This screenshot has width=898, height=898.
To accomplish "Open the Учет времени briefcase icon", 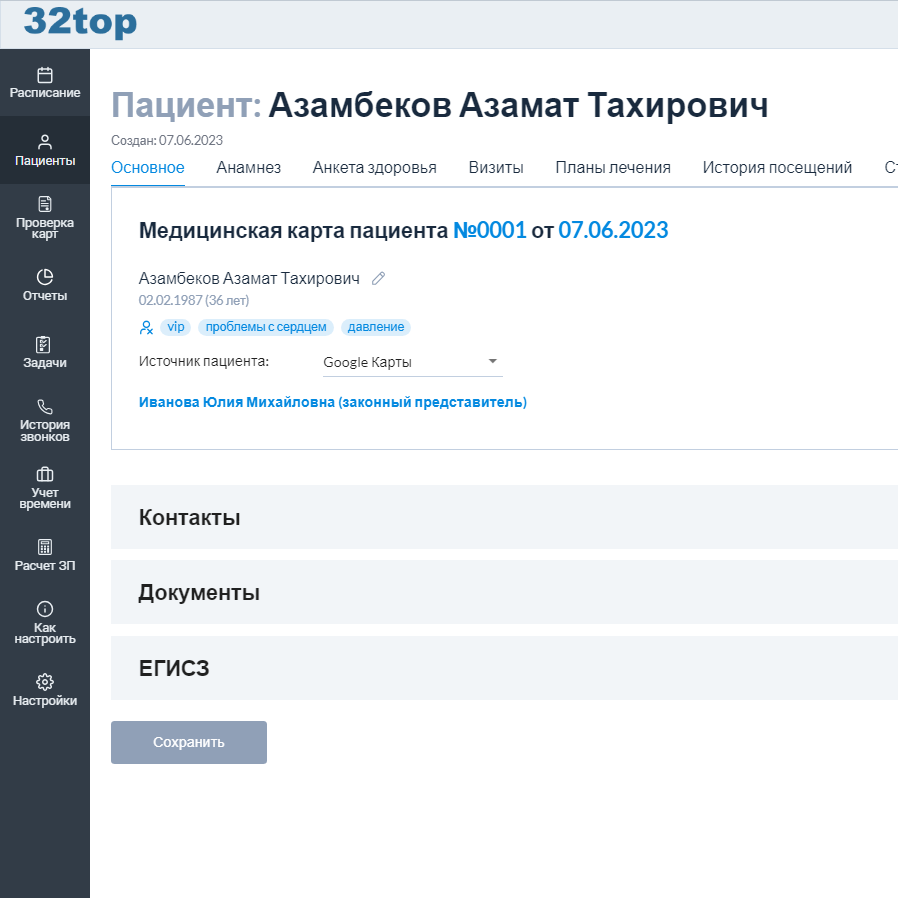I will (45, 474).
